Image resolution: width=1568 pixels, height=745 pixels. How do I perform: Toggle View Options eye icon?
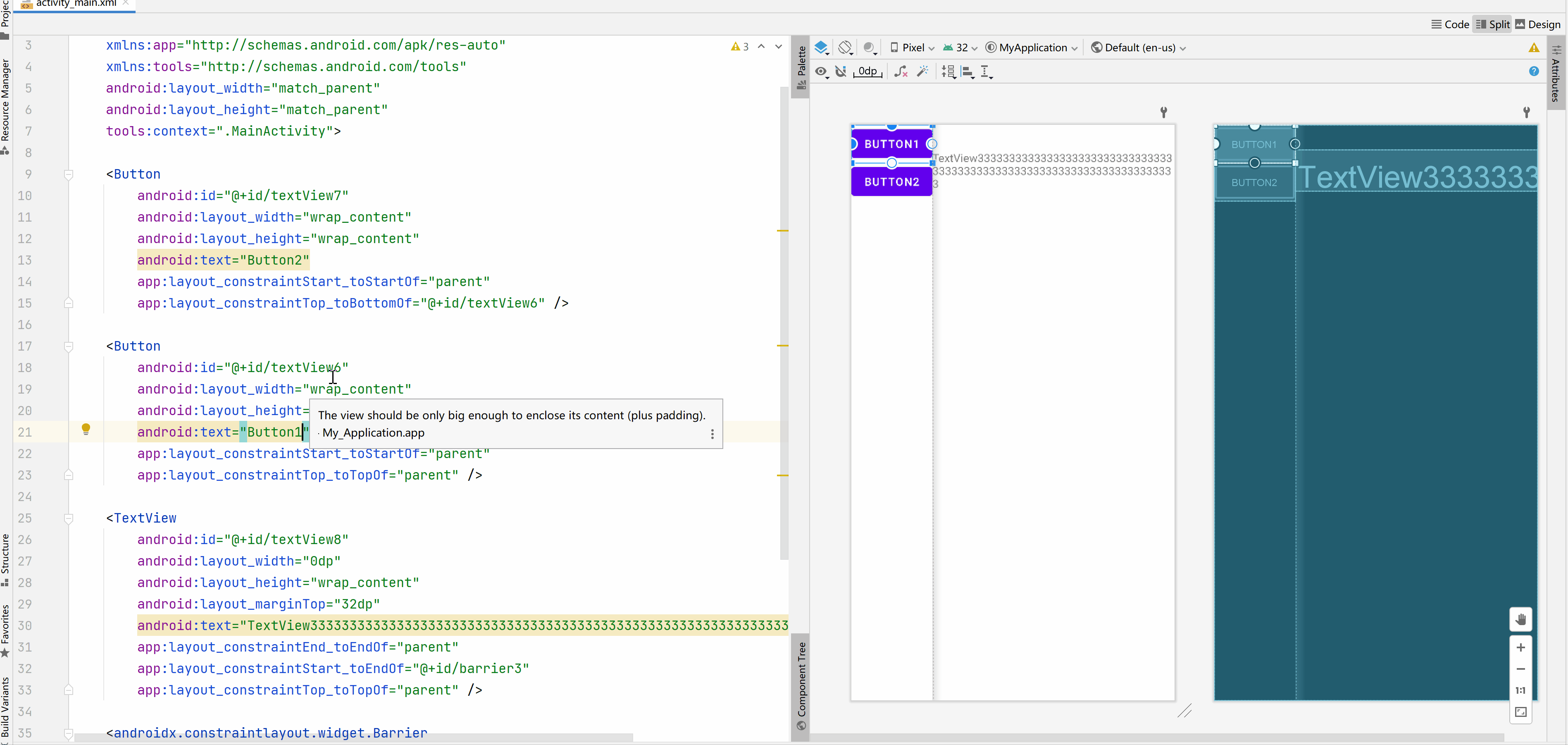[821, 72]
